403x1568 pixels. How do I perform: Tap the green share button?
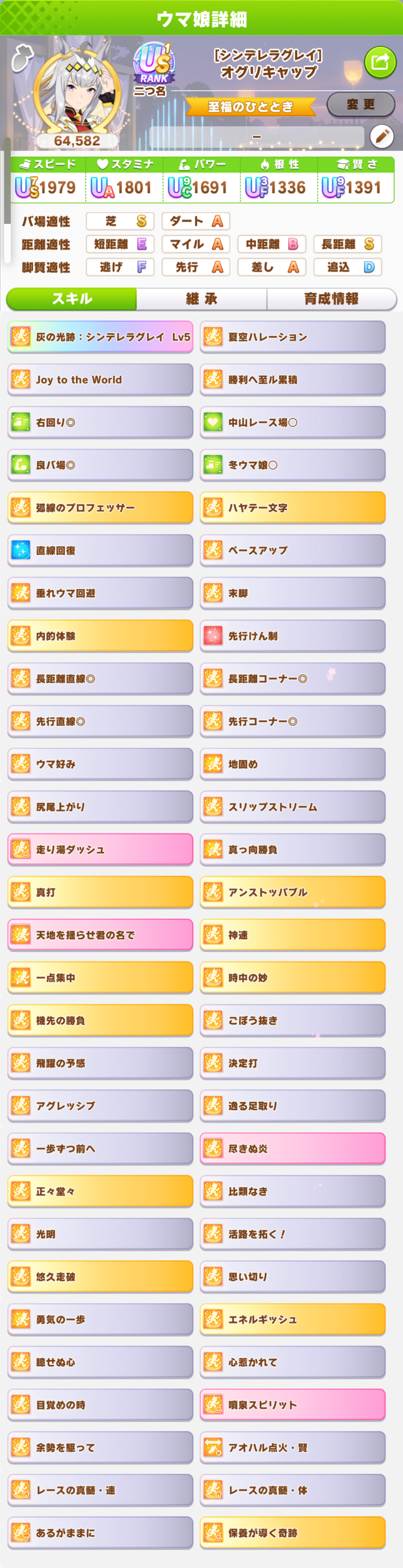tap(380, 62)
